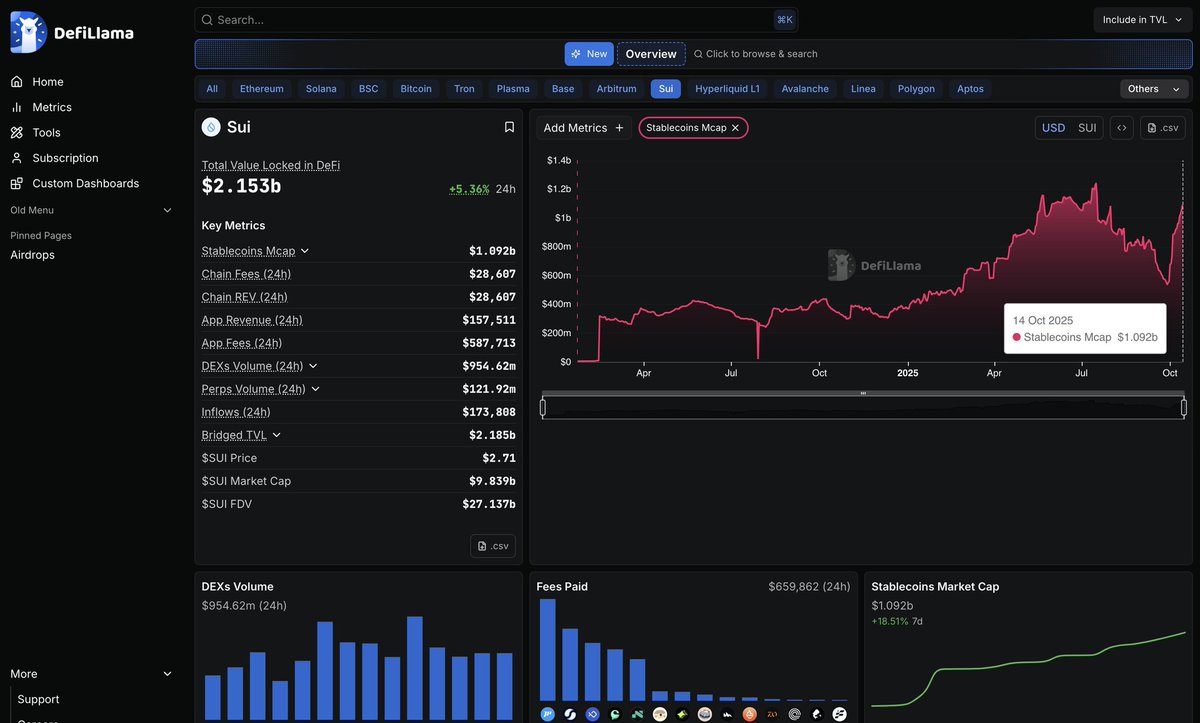Click Chain Fees (24h) label
1200x723 pixels.
click(x=246, y=274)
